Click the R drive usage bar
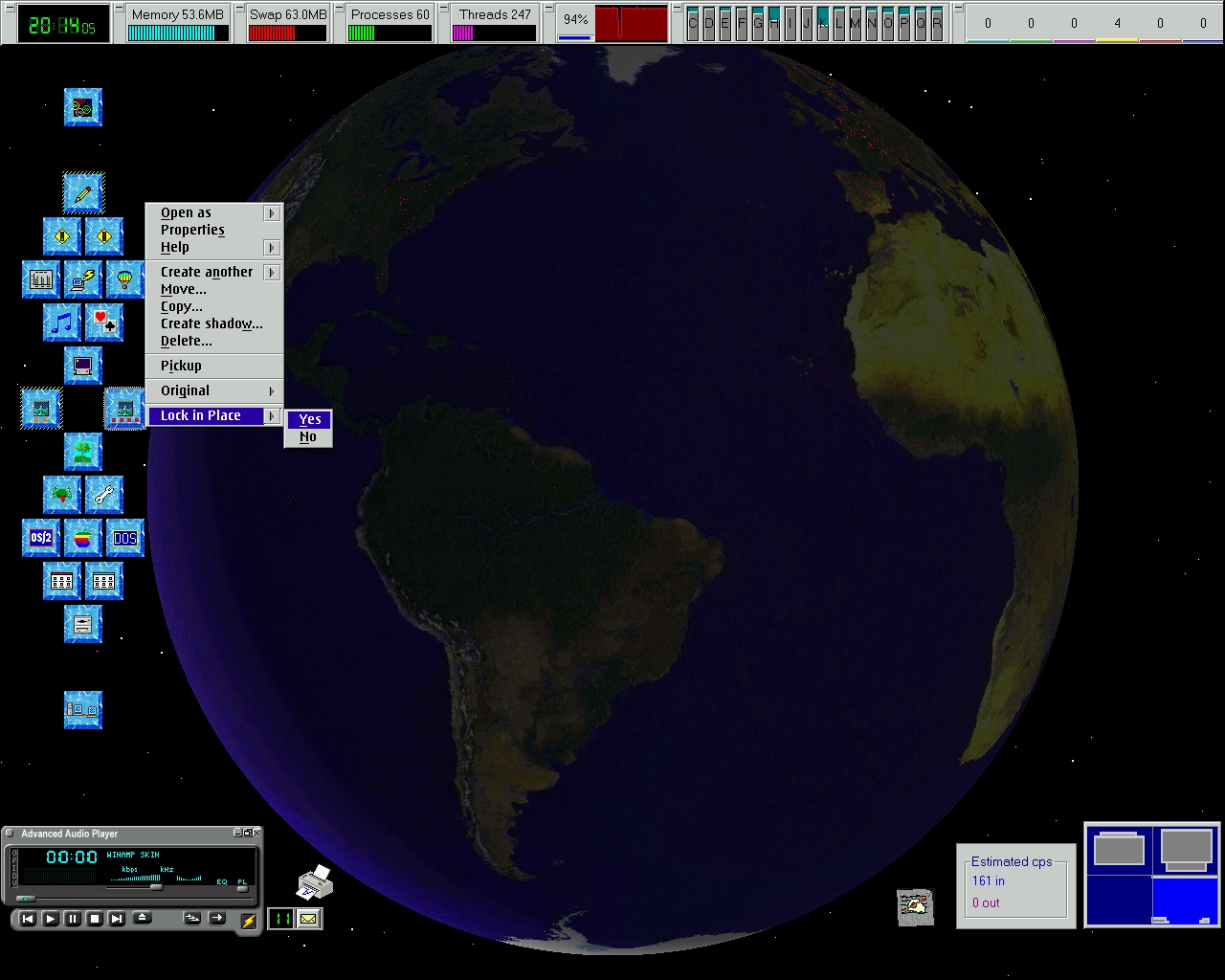The height and width of the screenshot is (980, 1225). (937, 23)
